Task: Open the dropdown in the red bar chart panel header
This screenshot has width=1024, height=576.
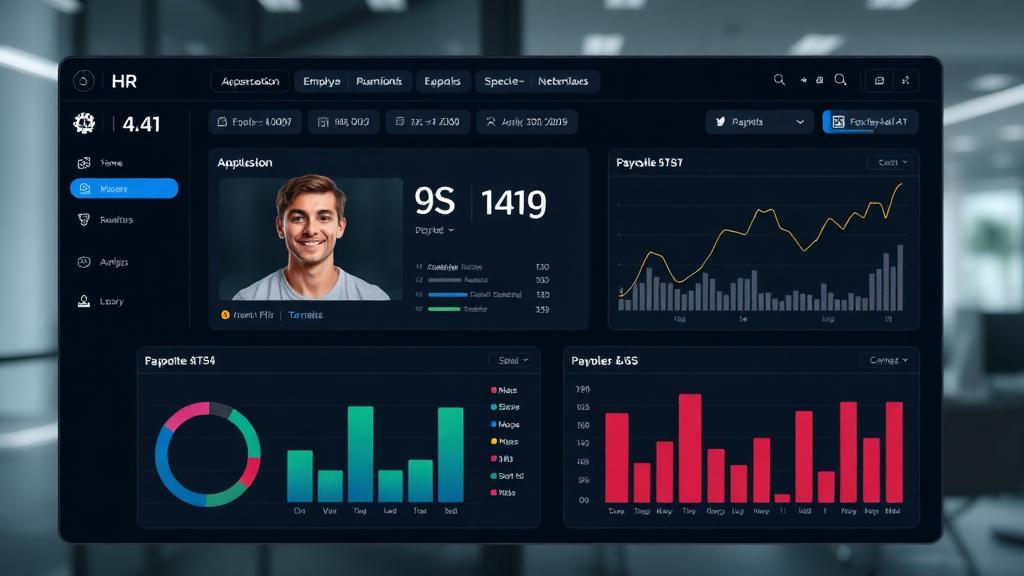Action: pos(888,360)
